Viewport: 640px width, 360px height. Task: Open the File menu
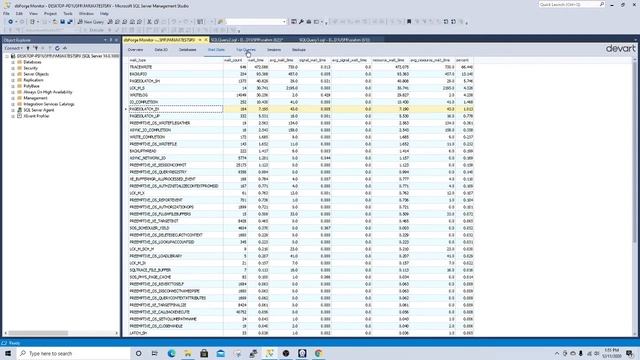pyautogui.click(x=7, y=13)
